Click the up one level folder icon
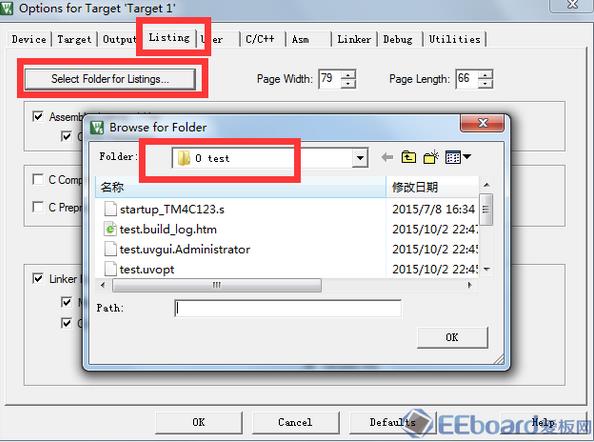The image size is (594, 442). point(409,157)
